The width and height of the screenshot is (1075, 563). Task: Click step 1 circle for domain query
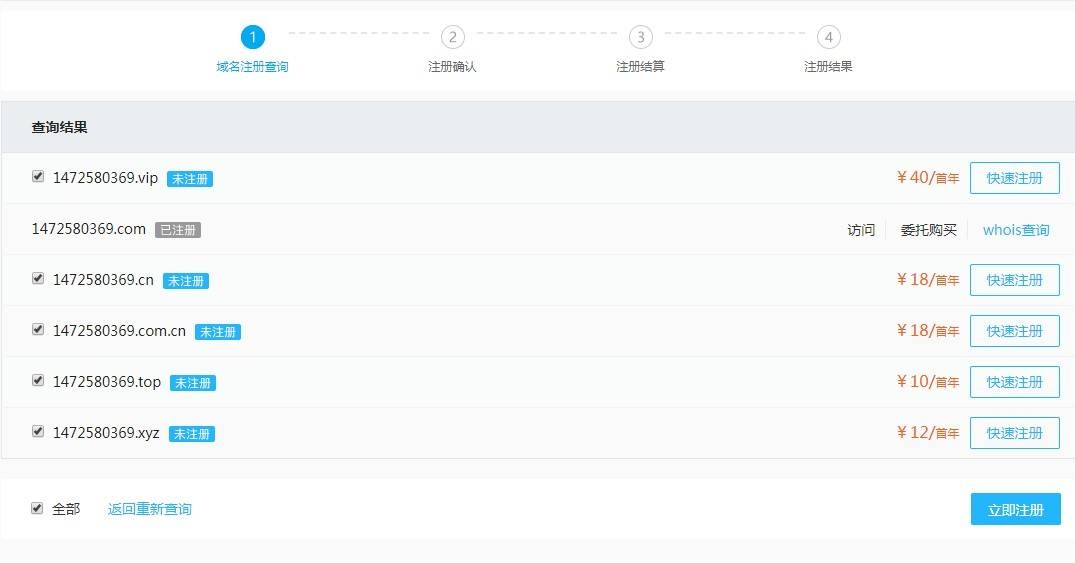(x=252, y=37)
